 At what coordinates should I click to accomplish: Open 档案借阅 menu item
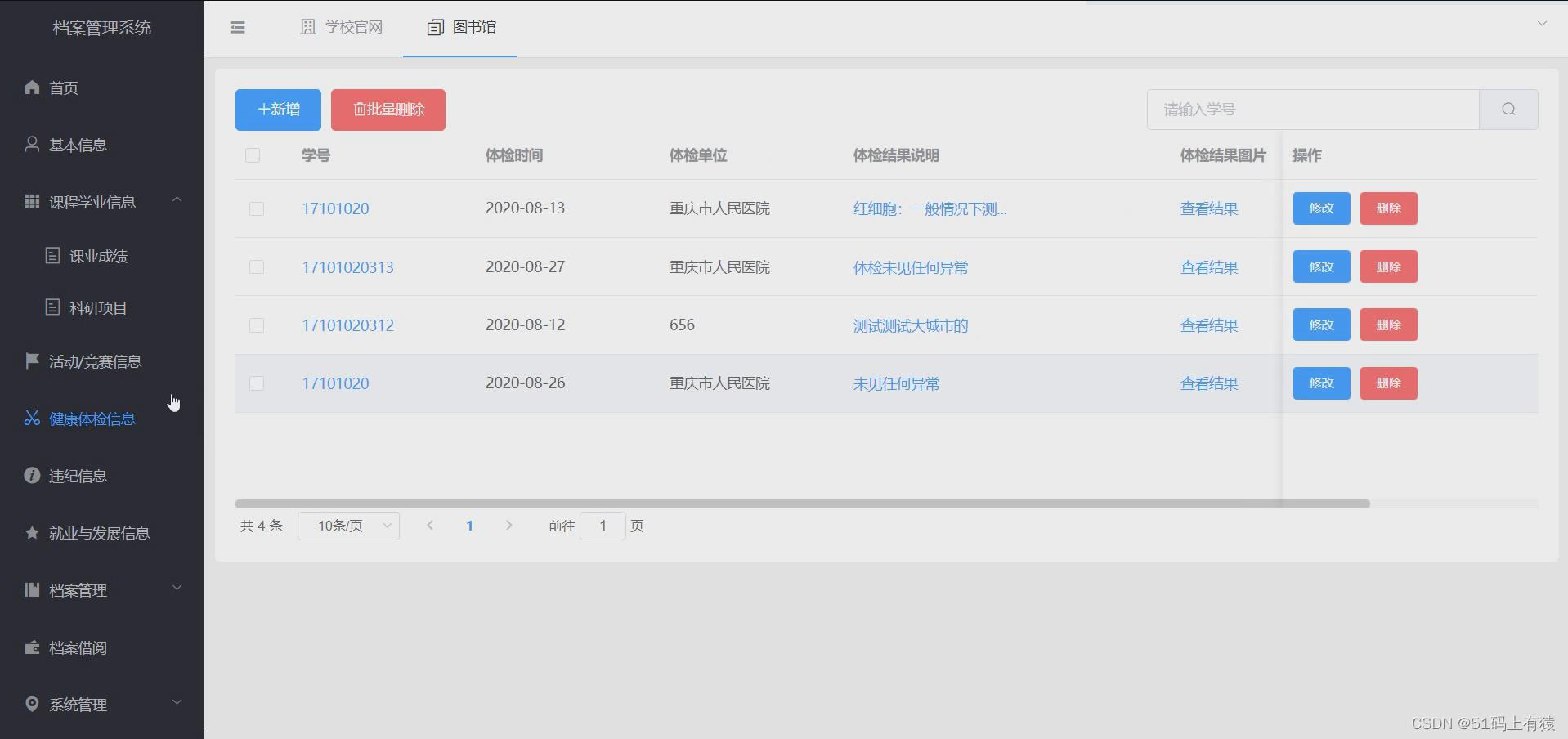pos(101,647)
